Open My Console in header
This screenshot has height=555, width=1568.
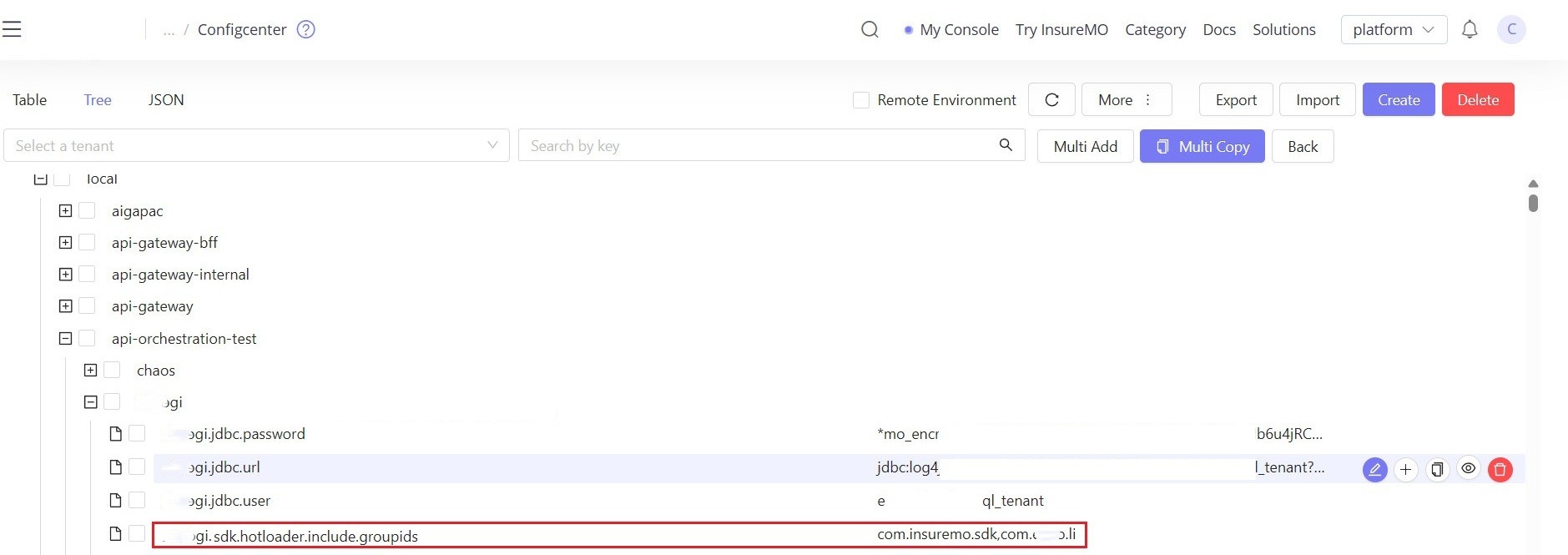tap(959, 29)
